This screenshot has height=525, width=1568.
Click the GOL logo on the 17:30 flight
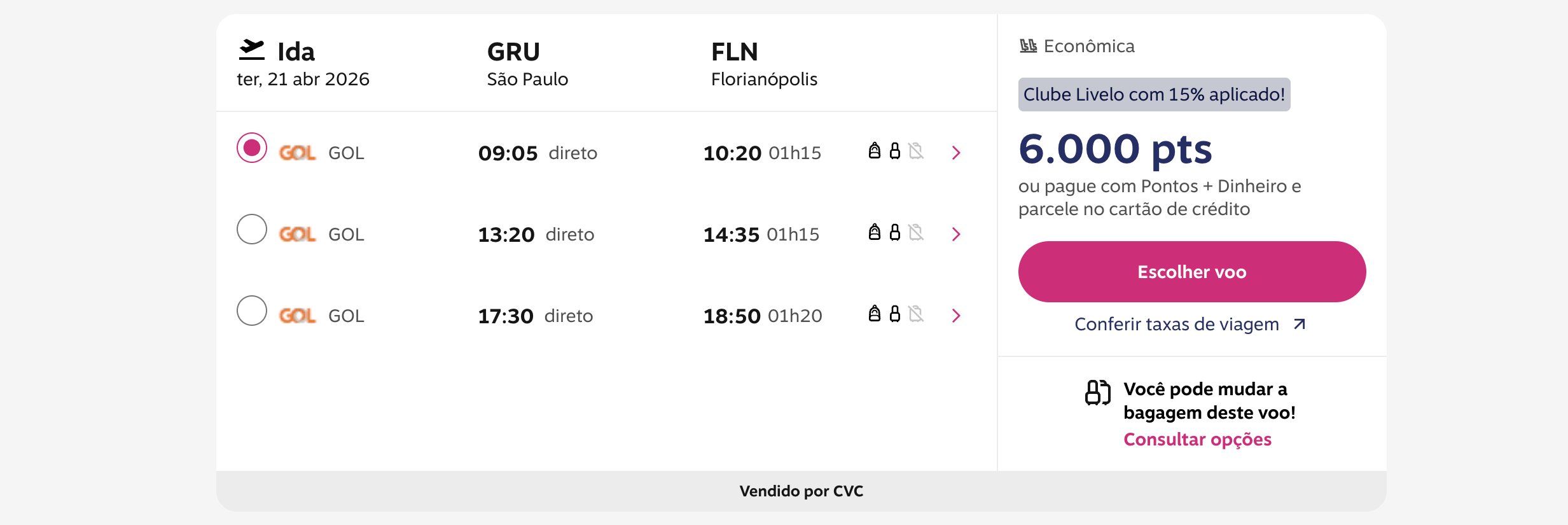[x=297, y=316]
